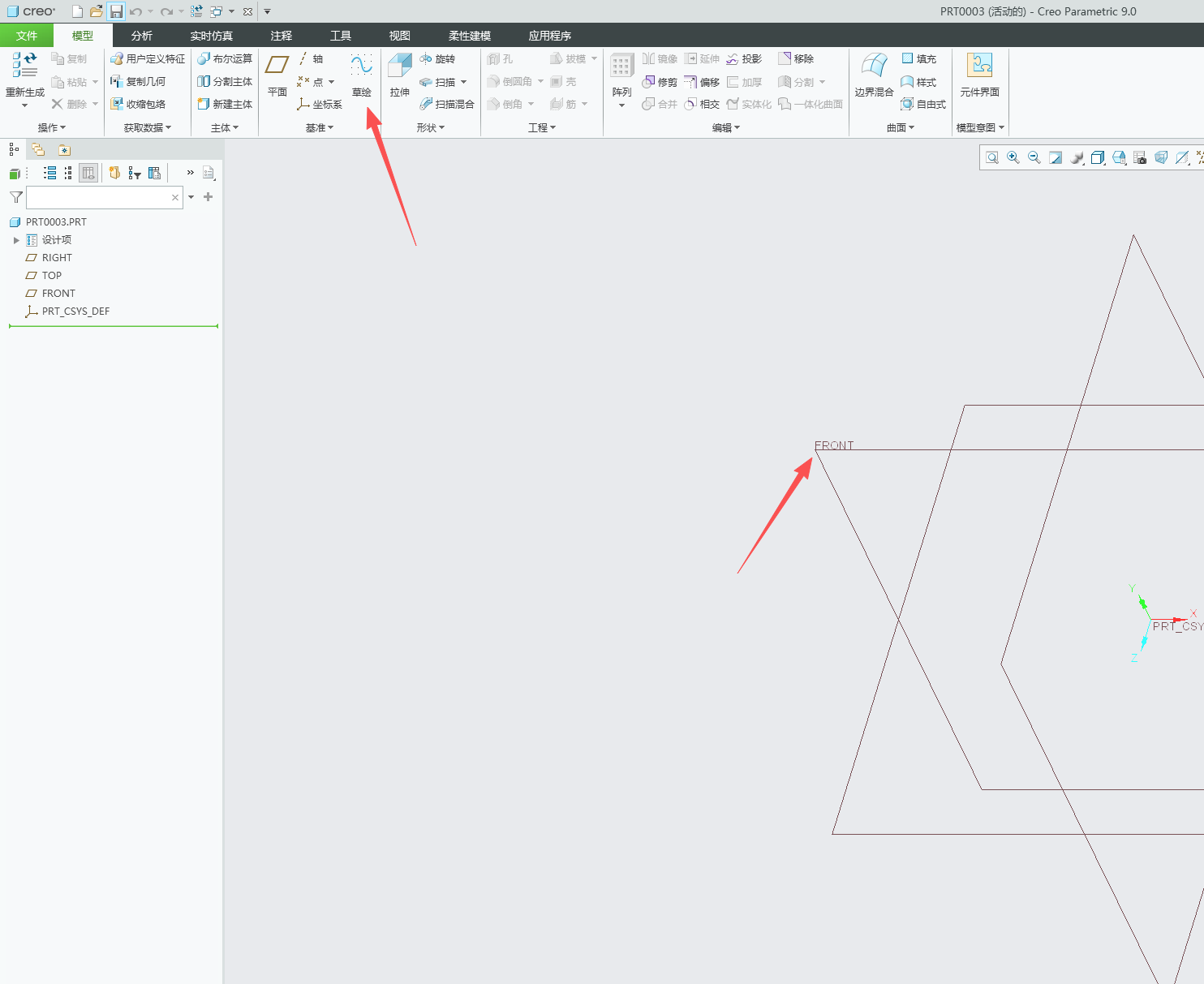The image size is (1204, 984).
Task: Toggle the saved orientations view icon
Action: pyautogui.click(x=1119, y=157)
